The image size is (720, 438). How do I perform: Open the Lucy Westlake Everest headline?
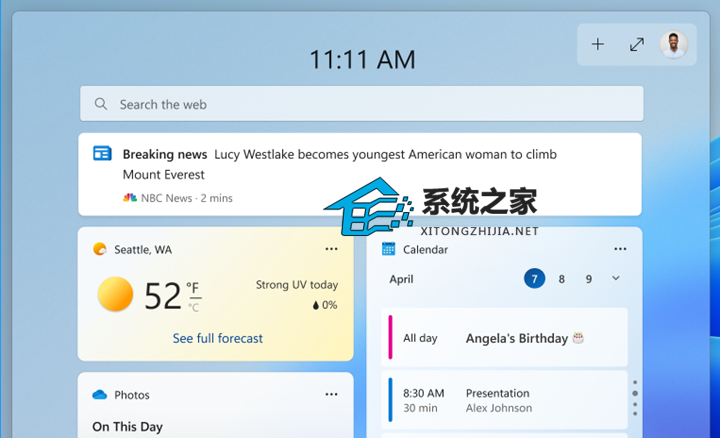[x=340, y=164]
